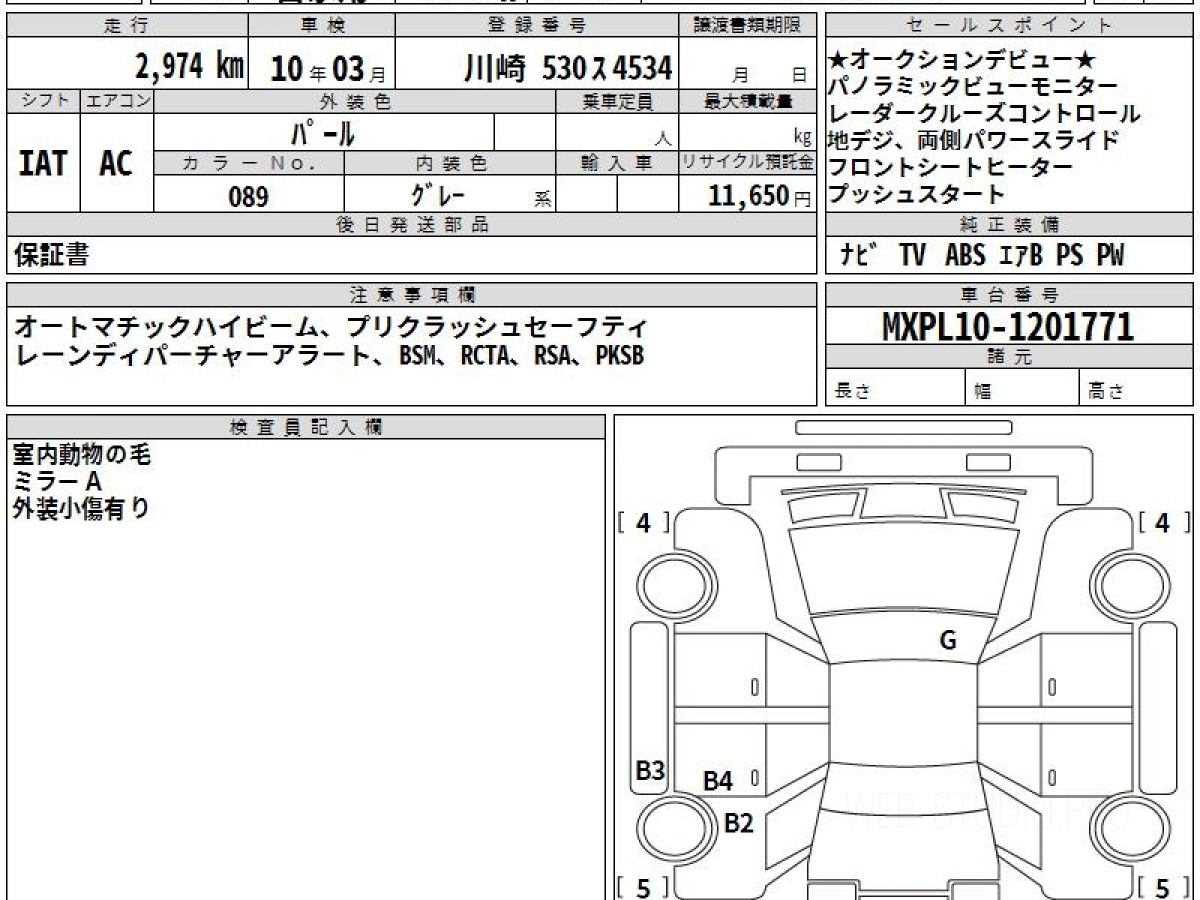1200x900 pixels.
Task: Select the 外装色 header
Action: 355,101
